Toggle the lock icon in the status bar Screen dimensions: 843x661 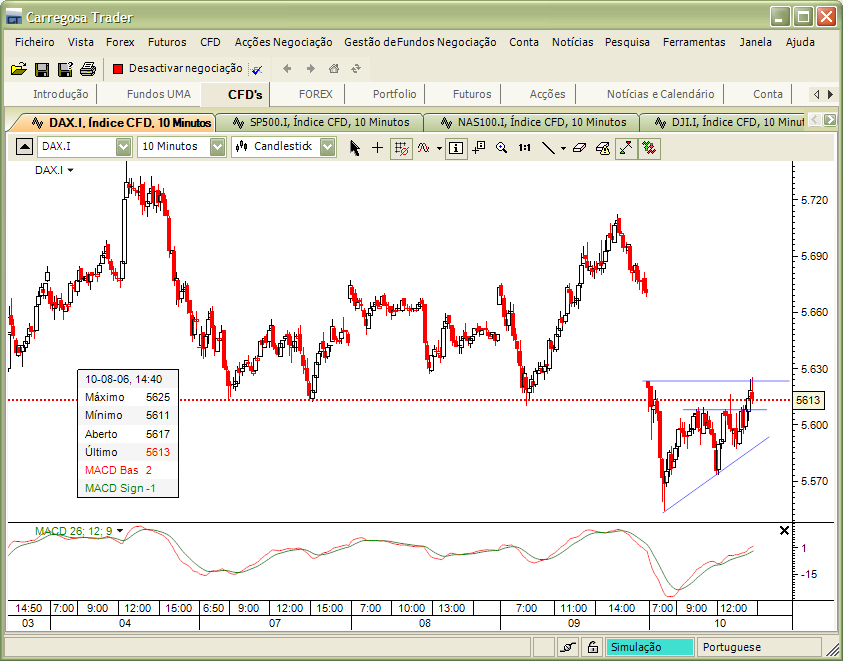[x=591, y=646]
